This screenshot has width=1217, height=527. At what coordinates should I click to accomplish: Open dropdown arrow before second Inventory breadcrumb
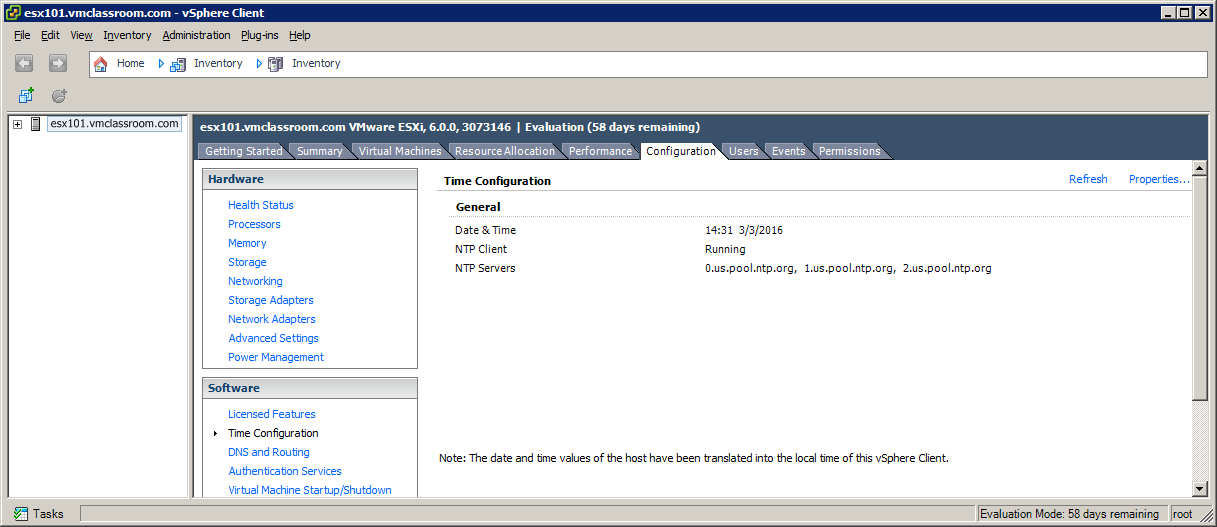(259, 64)
